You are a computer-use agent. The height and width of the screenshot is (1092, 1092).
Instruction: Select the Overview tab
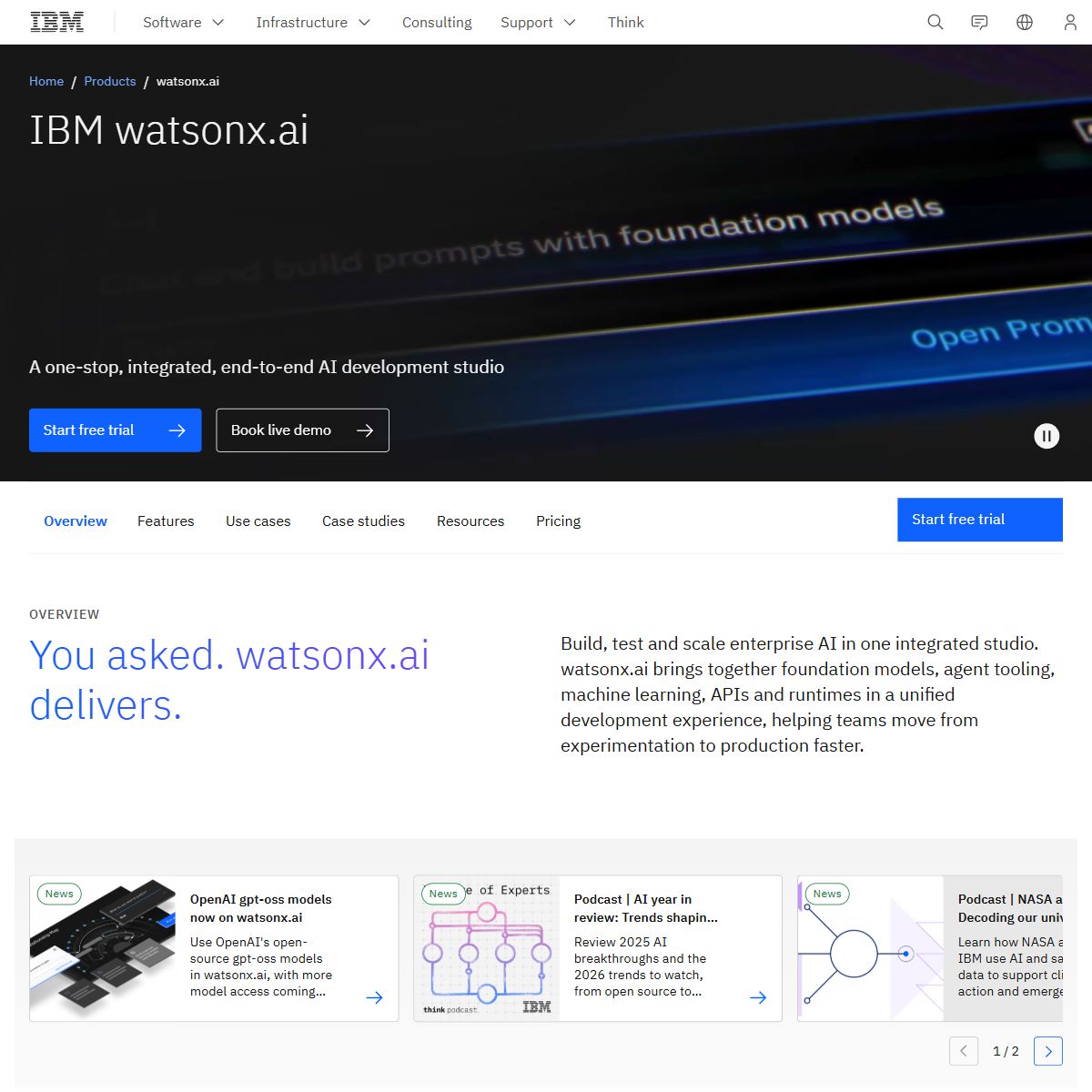click(76, 521)
